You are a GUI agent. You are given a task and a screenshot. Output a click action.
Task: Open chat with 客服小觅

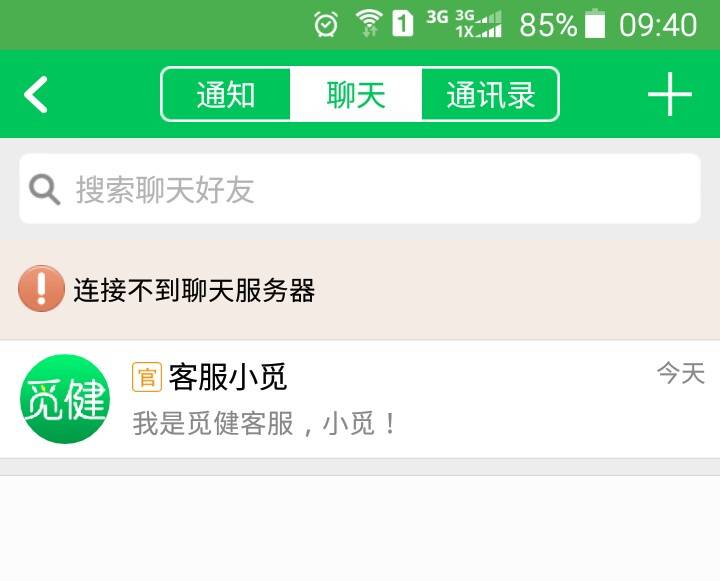point(360,399)
